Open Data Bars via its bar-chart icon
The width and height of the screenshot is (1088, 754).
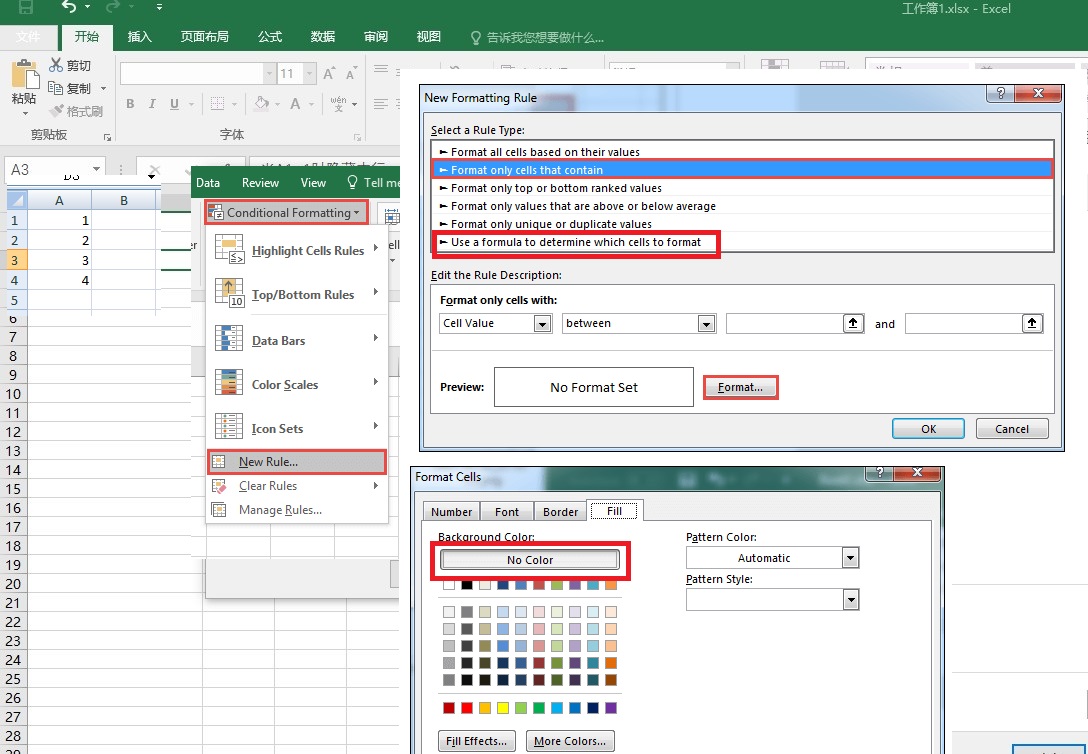pyautogui.click(x=229, y=339)
